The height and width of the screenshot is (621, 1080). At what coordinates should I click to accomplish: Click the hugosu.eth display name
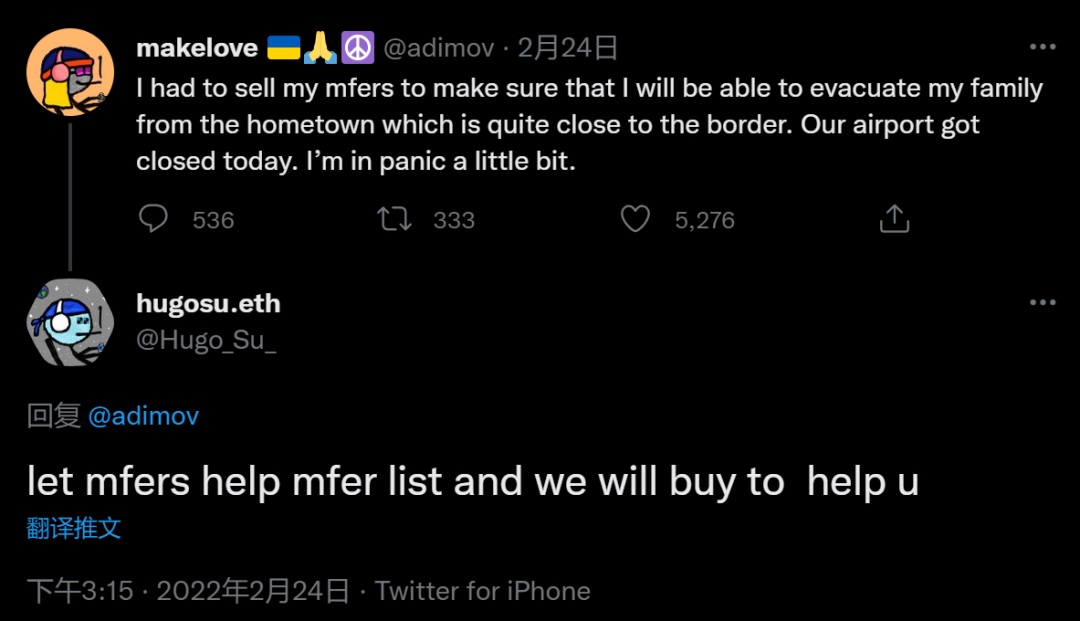coord(208,303)
